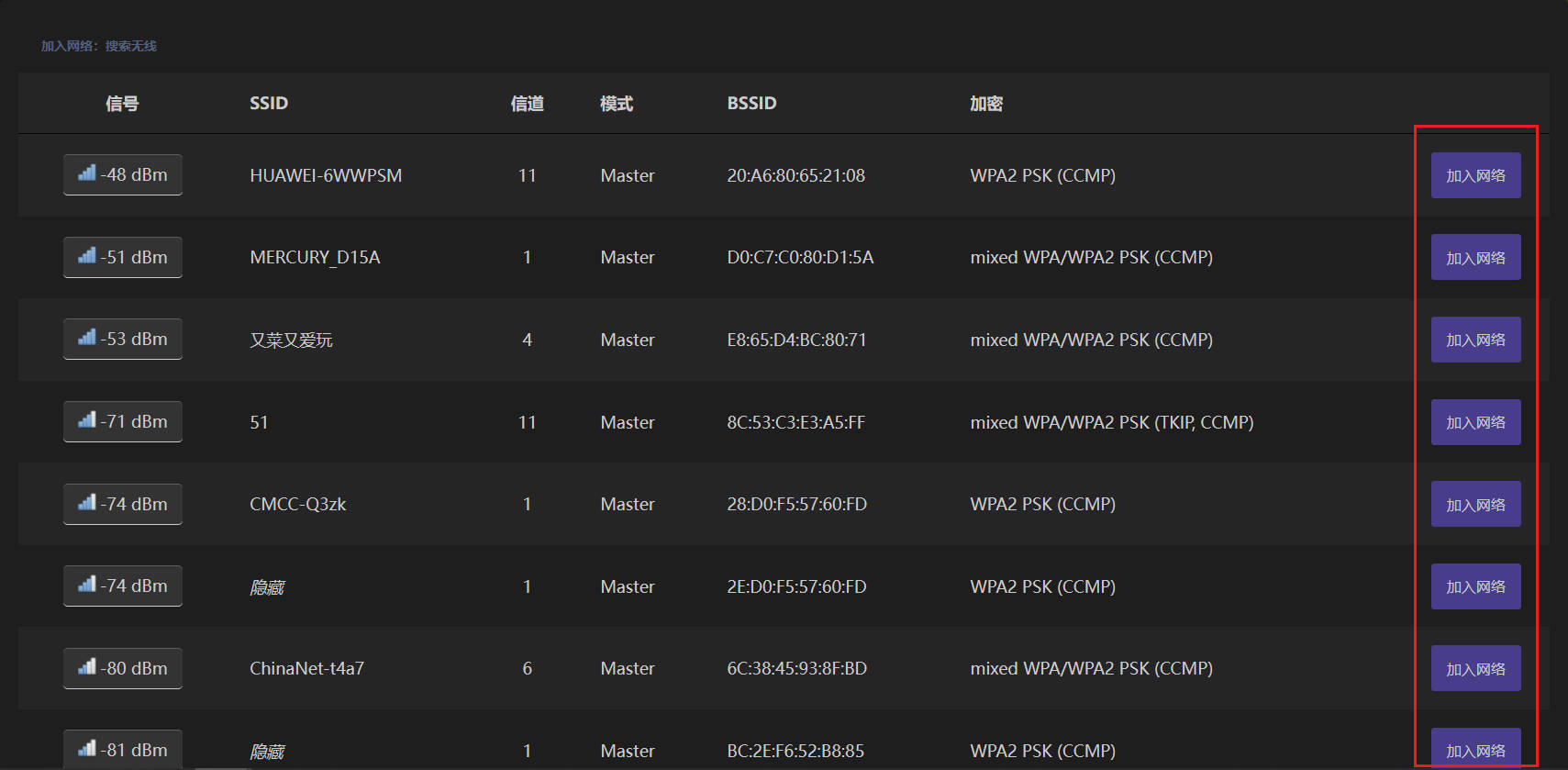Click the SSID column header
The image size is (1568, 770).
(269, 104)
